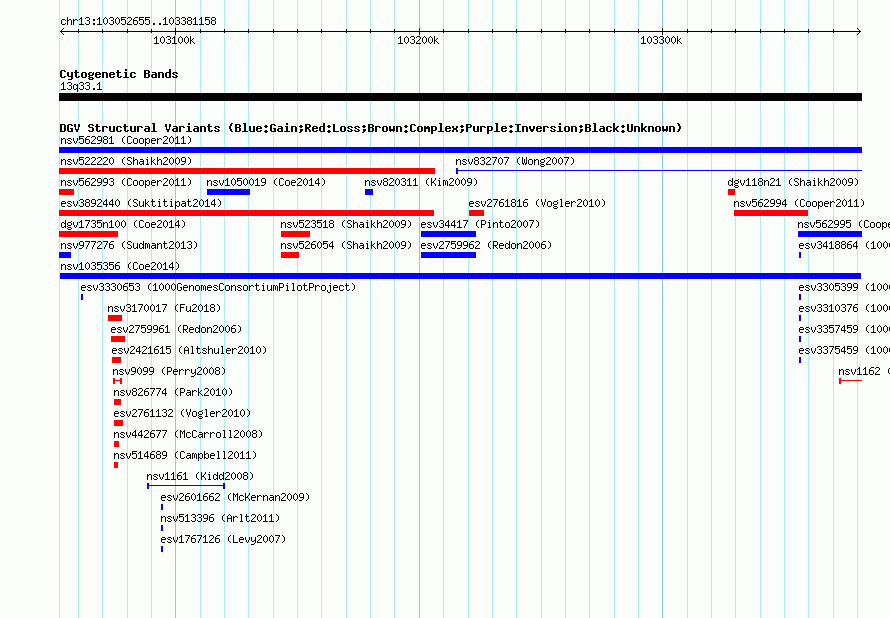Click red bar under esv3892440
Image resolution: width=890 pixels, height=618 pixels.
(246, 213)
